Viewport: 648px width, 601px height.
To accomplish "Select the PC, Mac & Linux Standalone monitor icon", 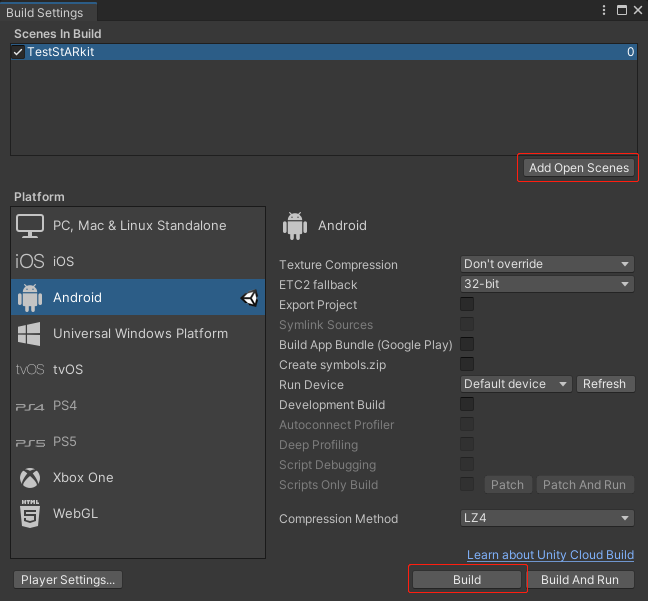I will click(30, 226).
